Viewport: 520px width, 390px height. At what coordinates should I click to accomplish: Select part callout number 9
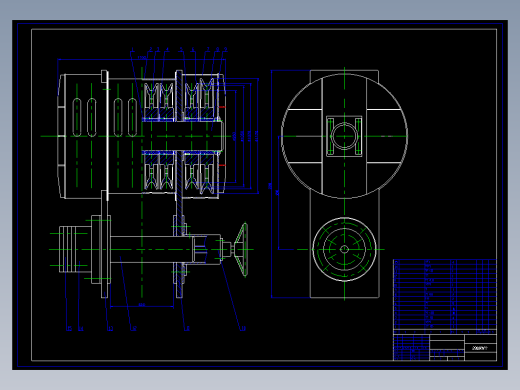[x=226, y=50]
